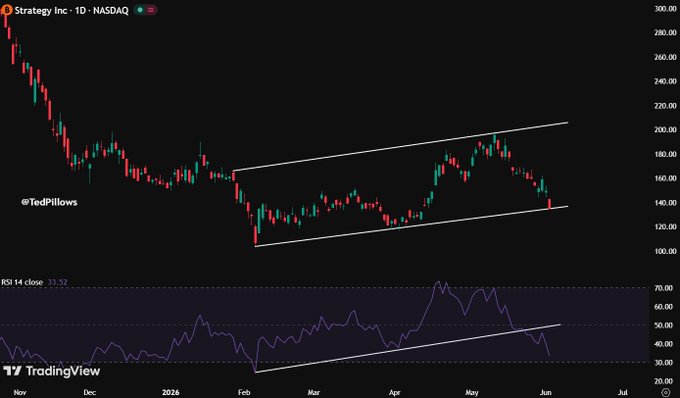Click the 2026 label on time axis
Image resolution: width=680 pixels, height=398 pixels.
pyautogui.click(x=170, y=392)
